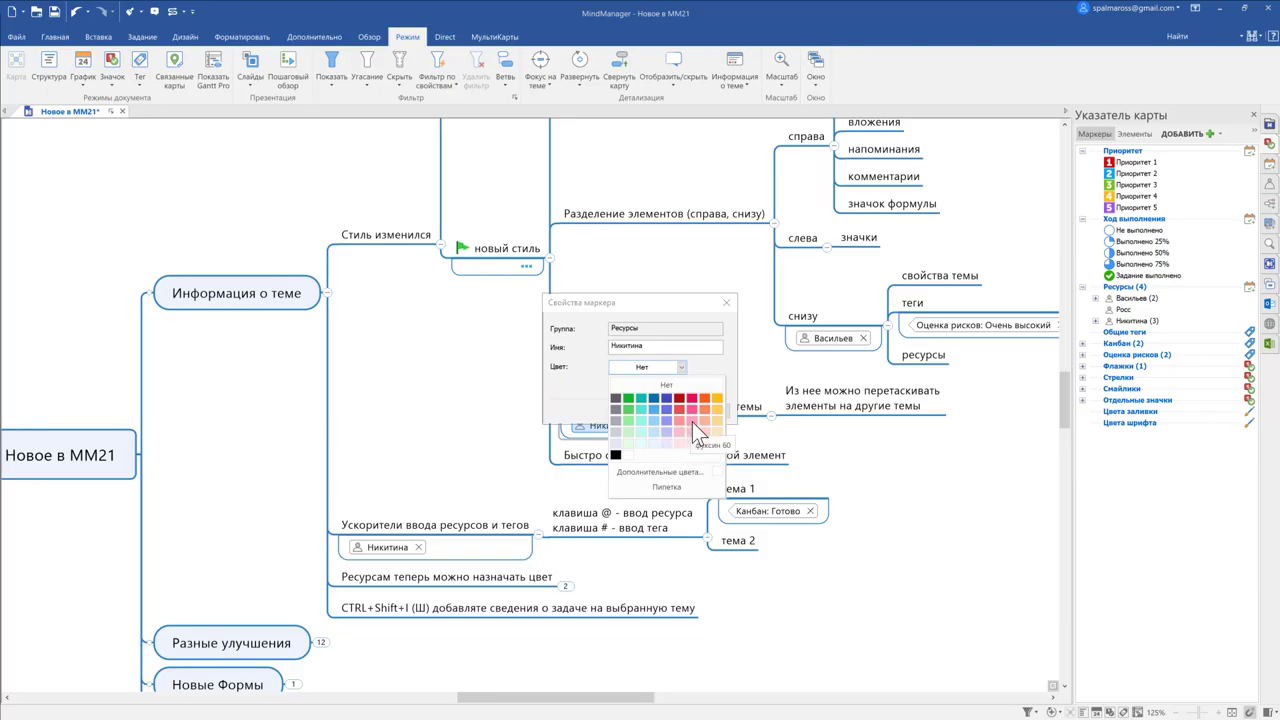
Task: Click the Имя field with Никитина
Action: (x=665, y=347)
